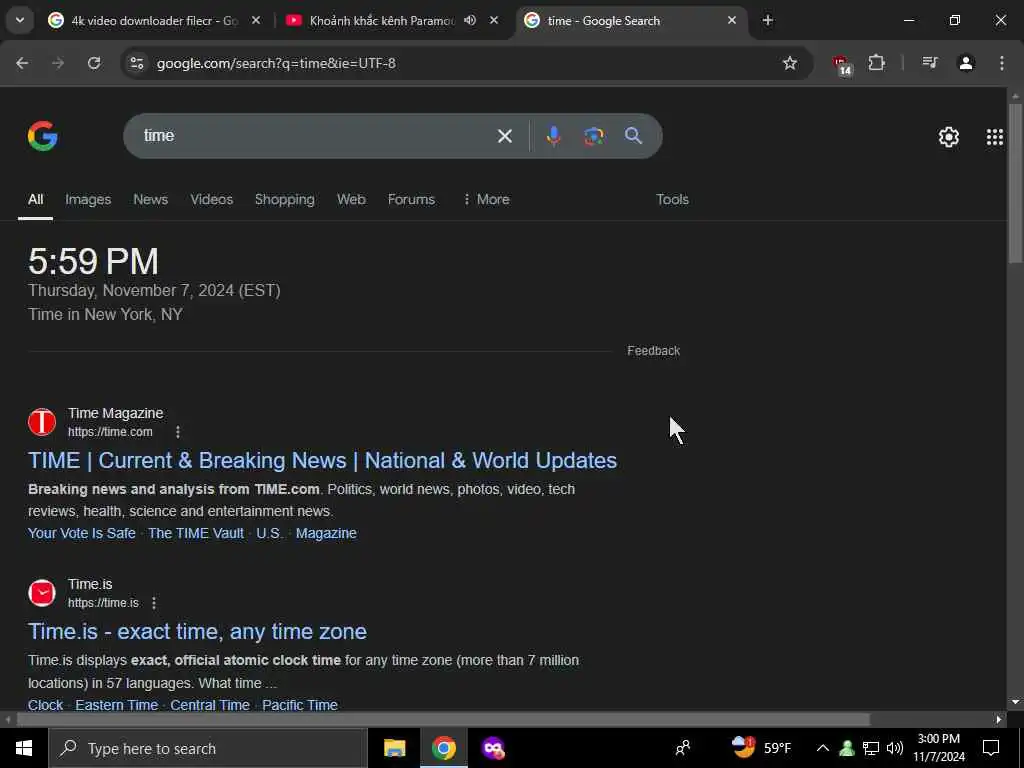Screen dimensions: 1024x768
Task: Open the Eastern Time sitelink
Action: 116,705
